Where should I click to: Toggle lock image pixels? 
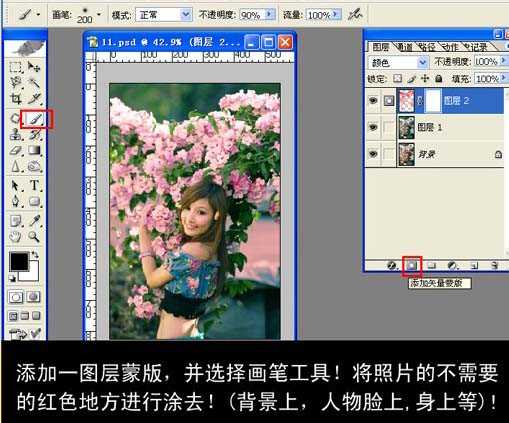click(412, 79)
